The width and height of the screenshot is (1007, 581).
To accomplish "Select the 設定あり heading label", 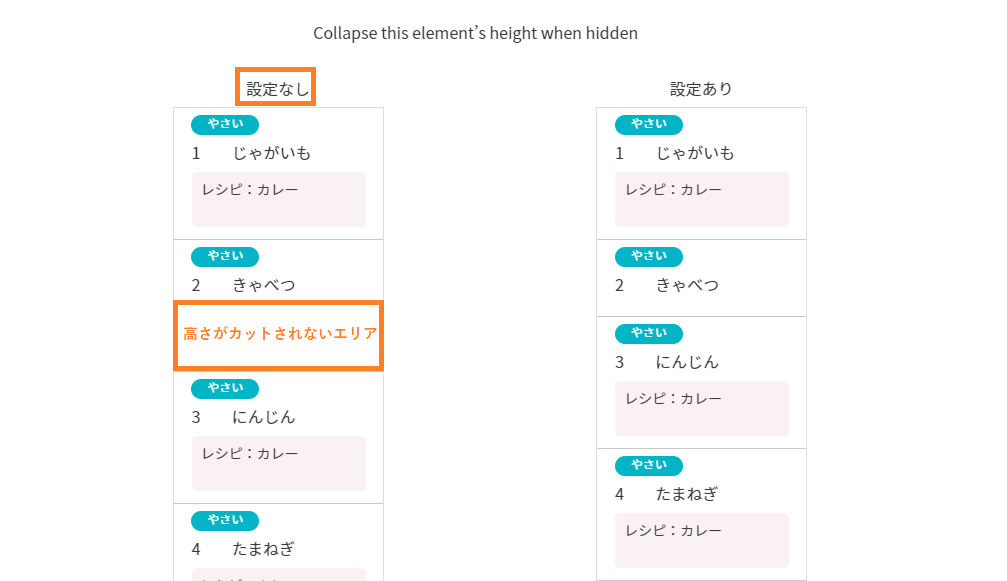I will tap(701, 89).
